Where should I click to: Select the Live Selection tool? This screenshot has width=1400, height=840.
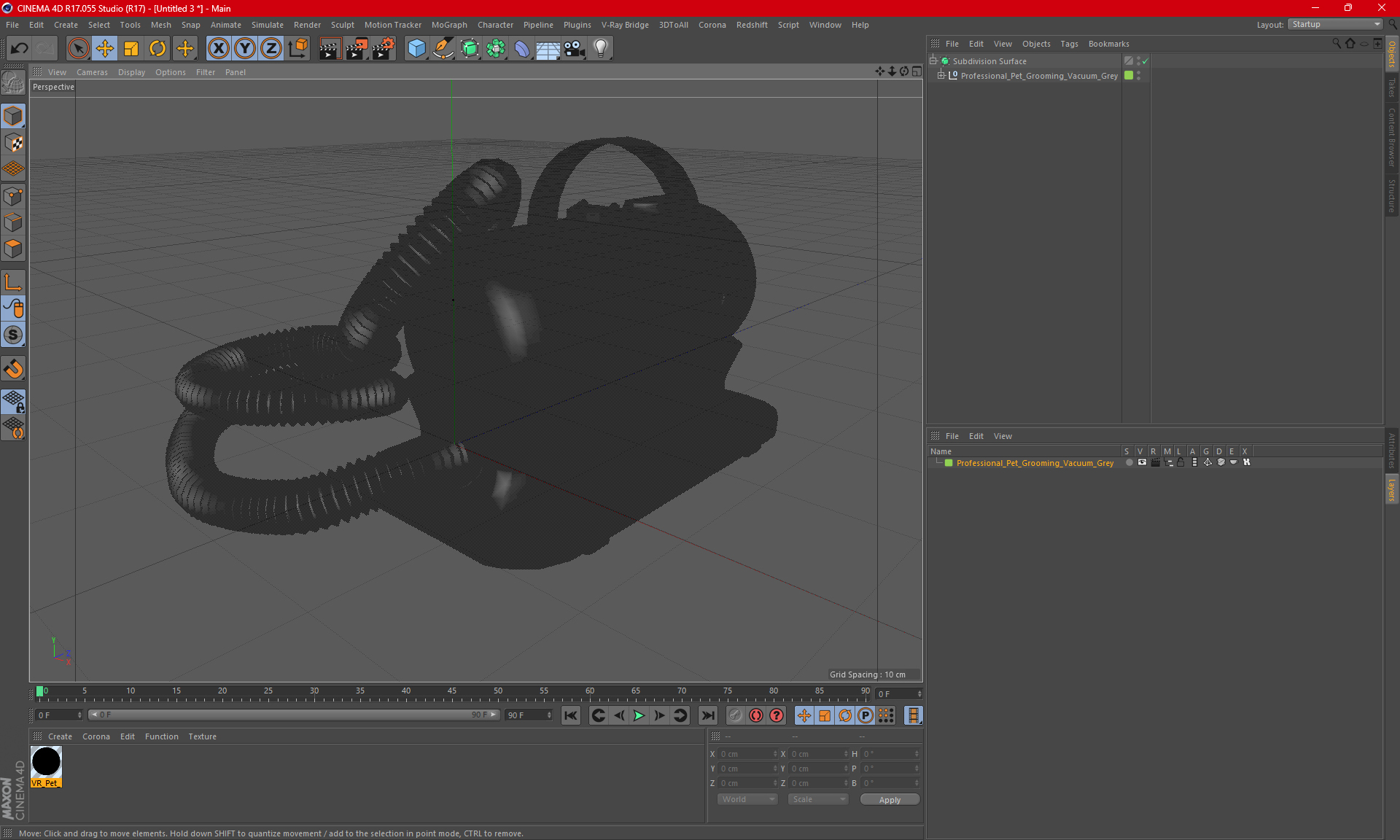[x=78, y=48]
